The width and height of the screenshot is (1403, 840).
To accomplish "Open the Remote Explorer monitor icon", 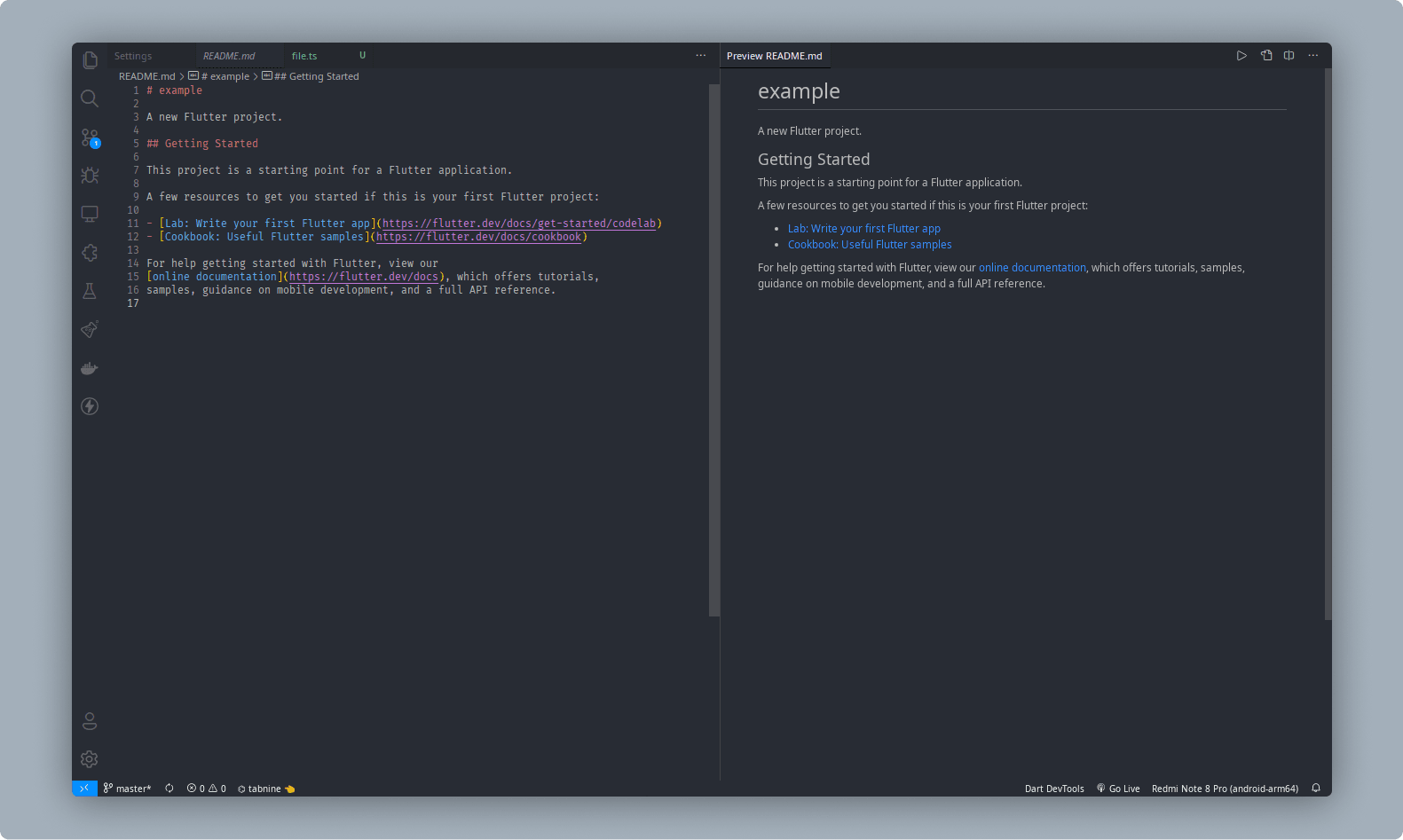I will point(90,214).
